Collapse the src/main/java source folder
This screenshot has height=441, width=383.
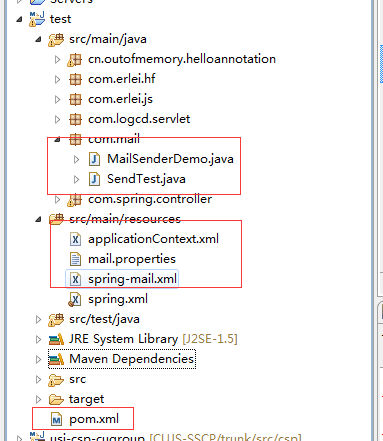click(38, 39)
